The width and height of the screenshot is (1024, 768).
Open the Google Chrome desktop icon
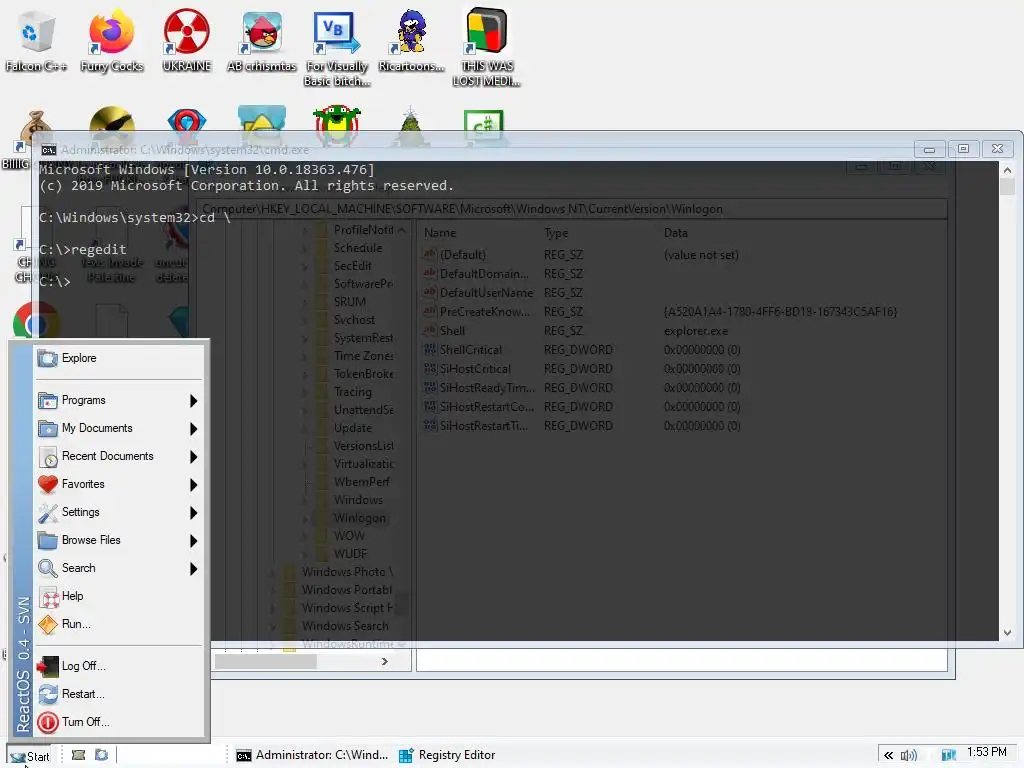tap(36, 321)
